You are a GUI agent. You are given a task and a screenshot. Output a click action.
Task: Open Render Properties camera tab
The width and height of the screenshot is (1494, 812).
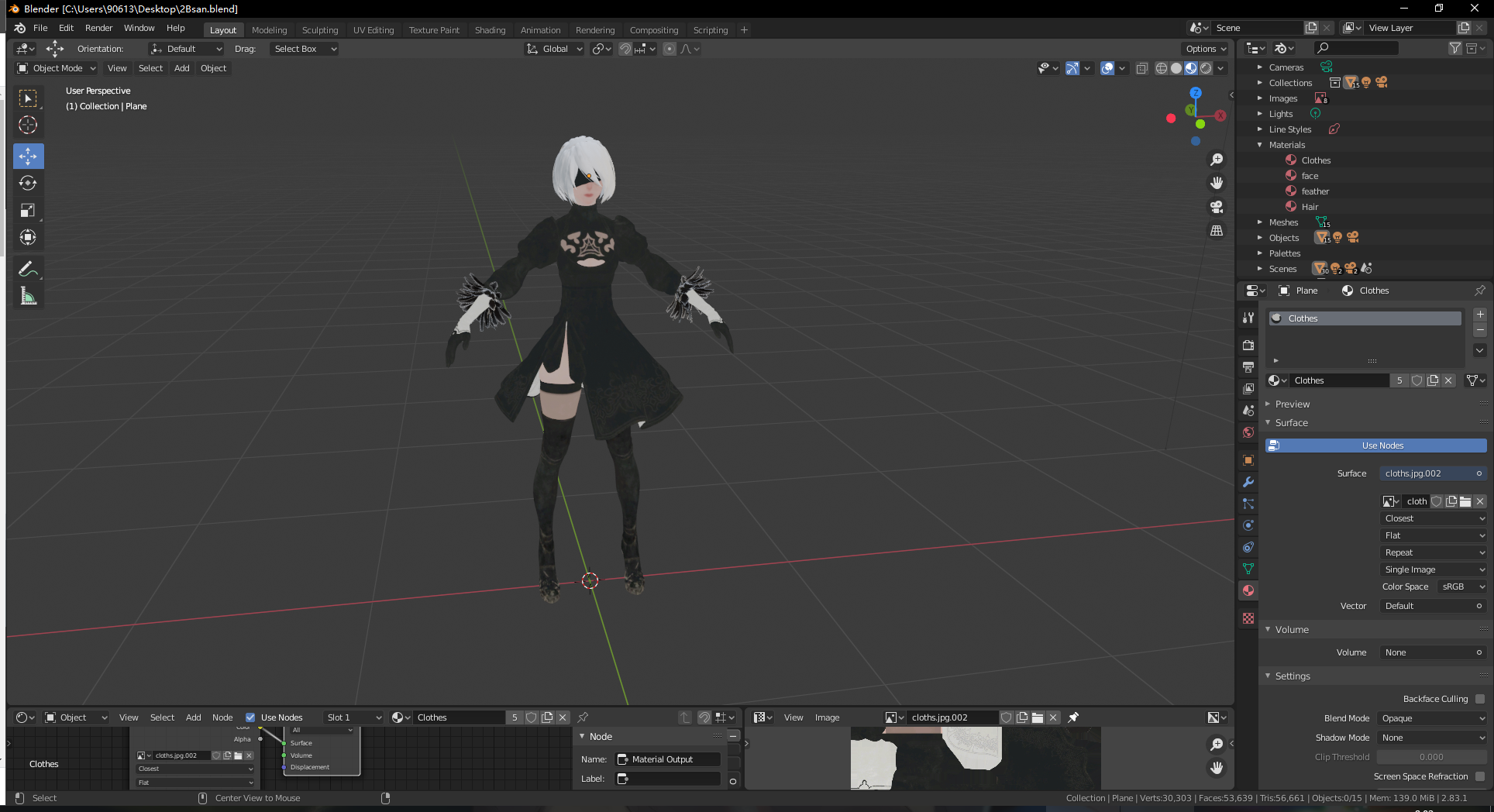coord(1248,345)
